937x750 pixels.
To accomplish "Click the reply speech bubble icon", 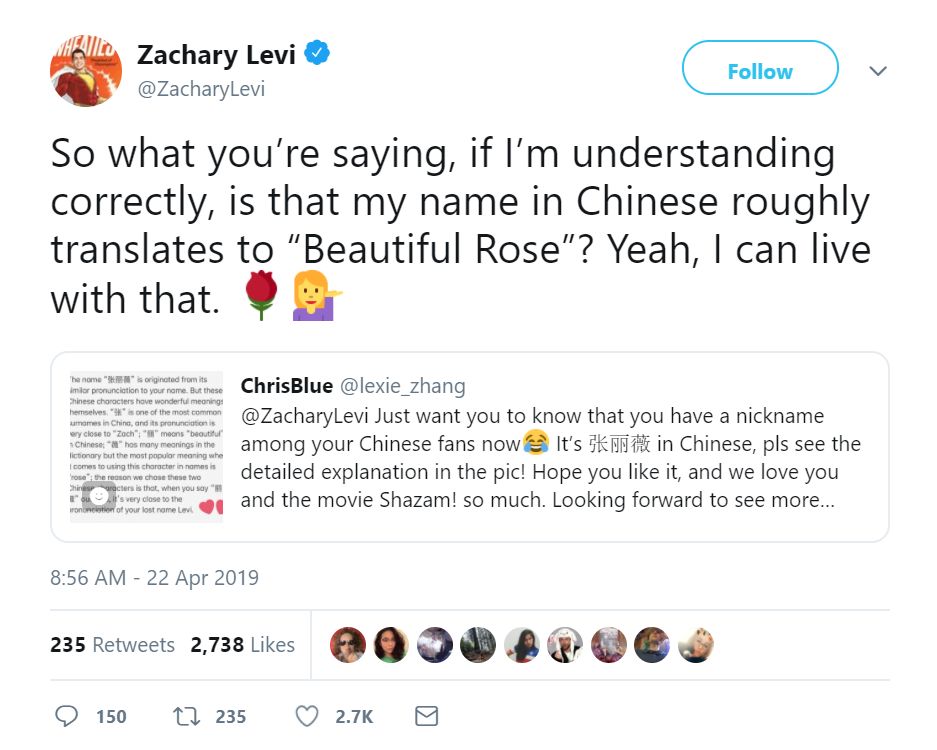I will pos(67,716).
